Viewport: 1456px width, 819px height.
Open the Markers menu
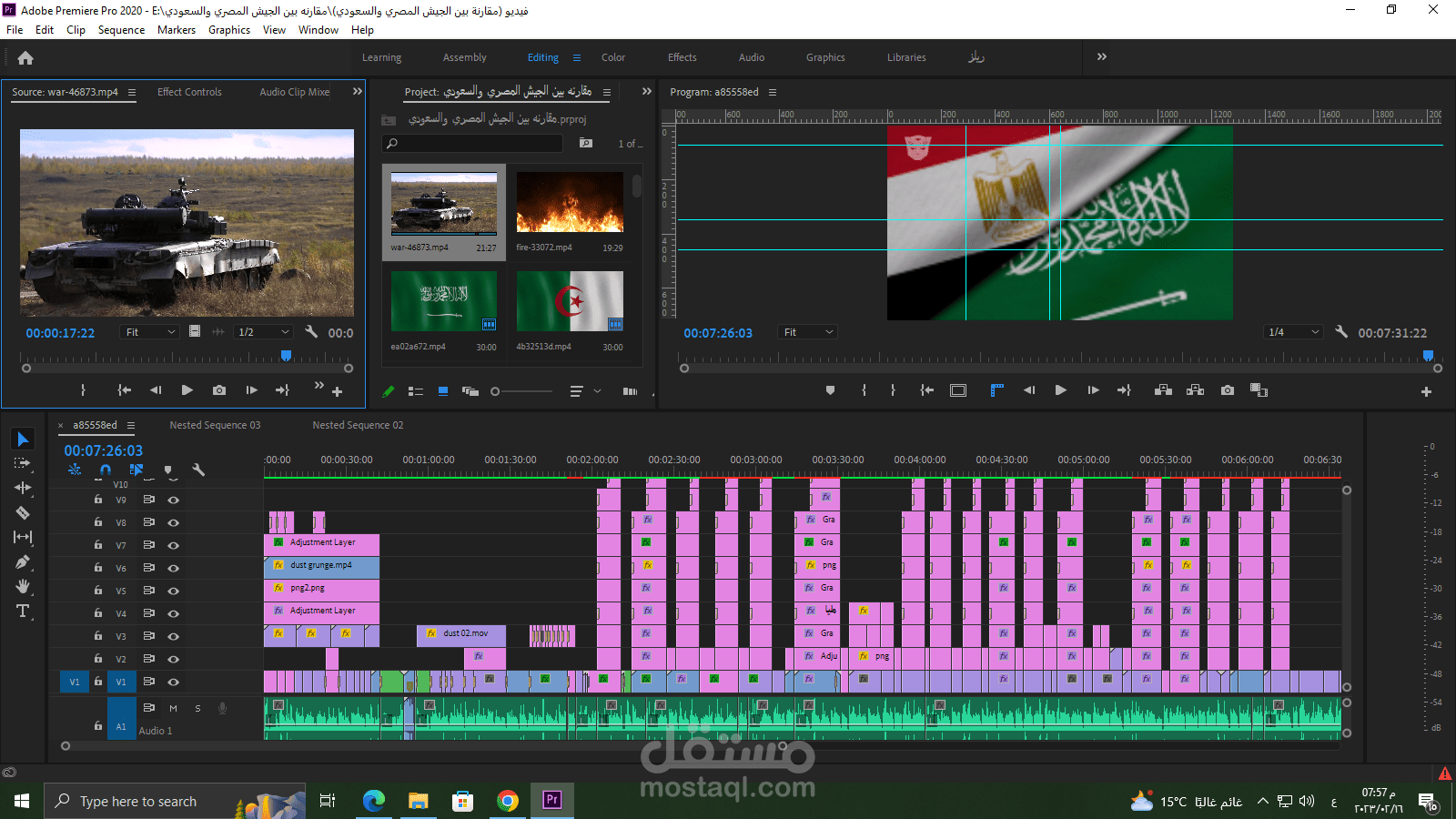[177, 30]
